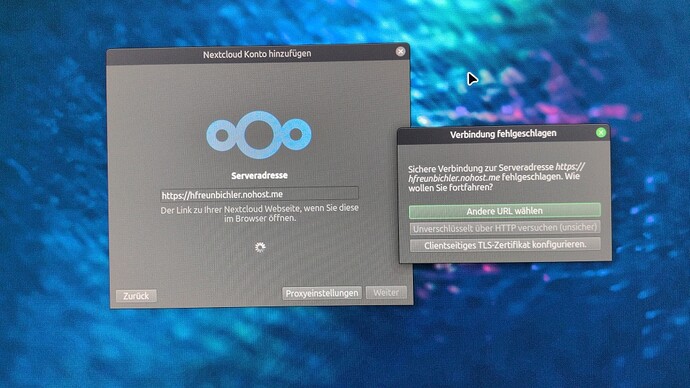Viewport: 690px width, 388px height.
Task: Select the Serveradresse input field
Action: 259,194
